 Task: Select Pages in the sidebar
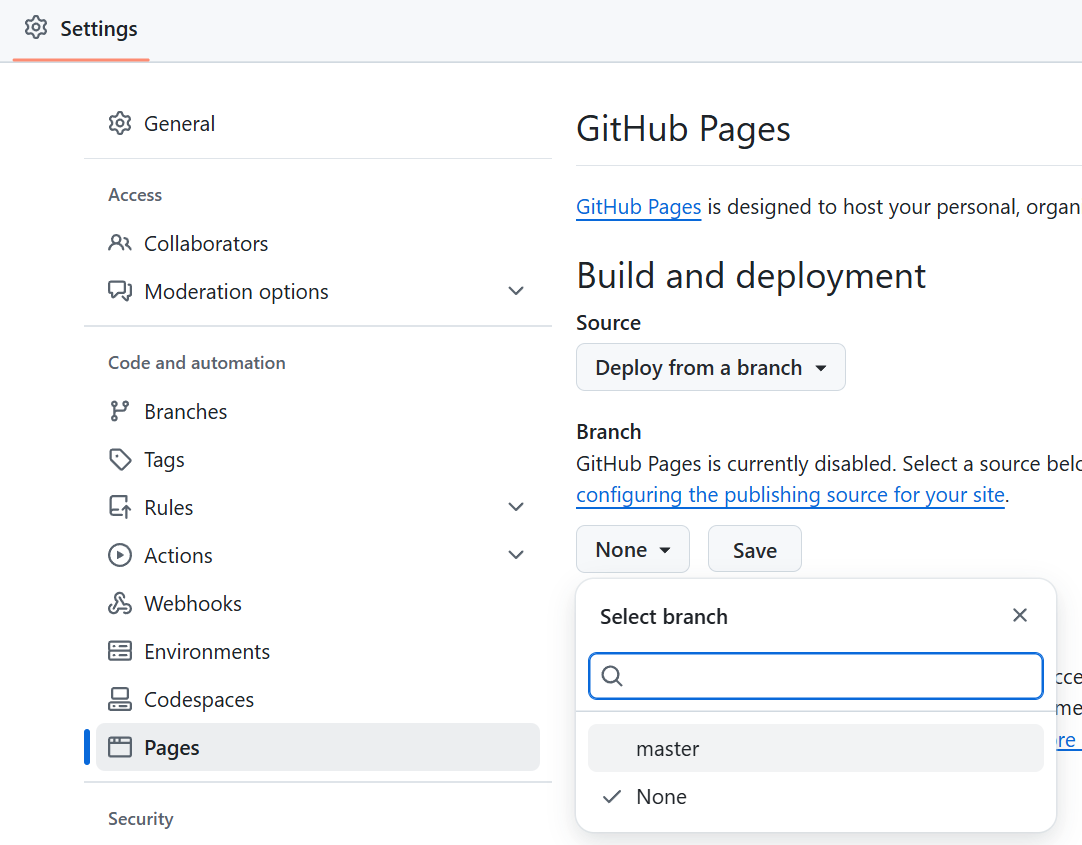pyautogui.click(x=317, y=747)
